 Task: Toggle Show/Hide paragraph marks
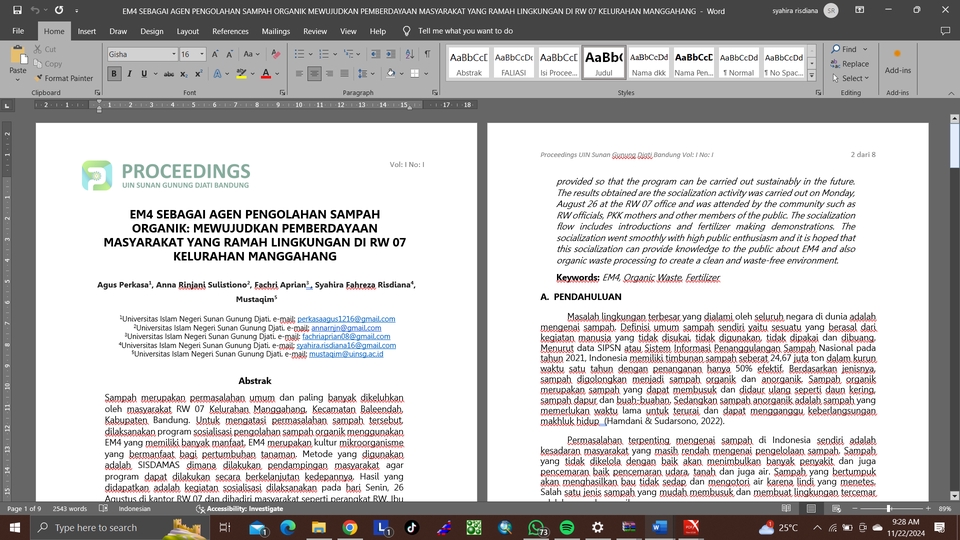point(427,54)
